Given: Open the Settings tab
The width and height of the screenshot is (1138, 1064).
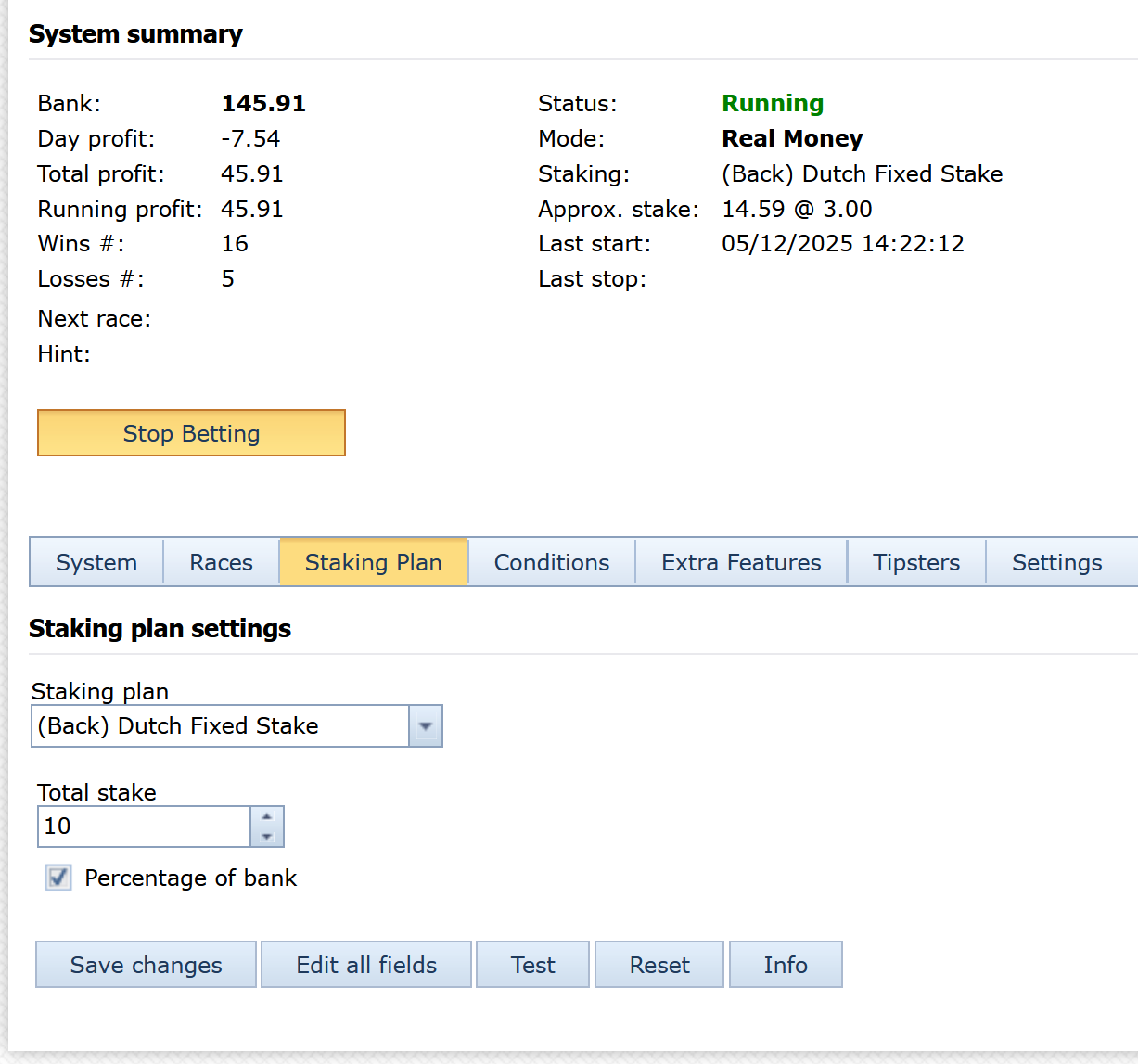Looking at the screenshot, I should 1056,562.
